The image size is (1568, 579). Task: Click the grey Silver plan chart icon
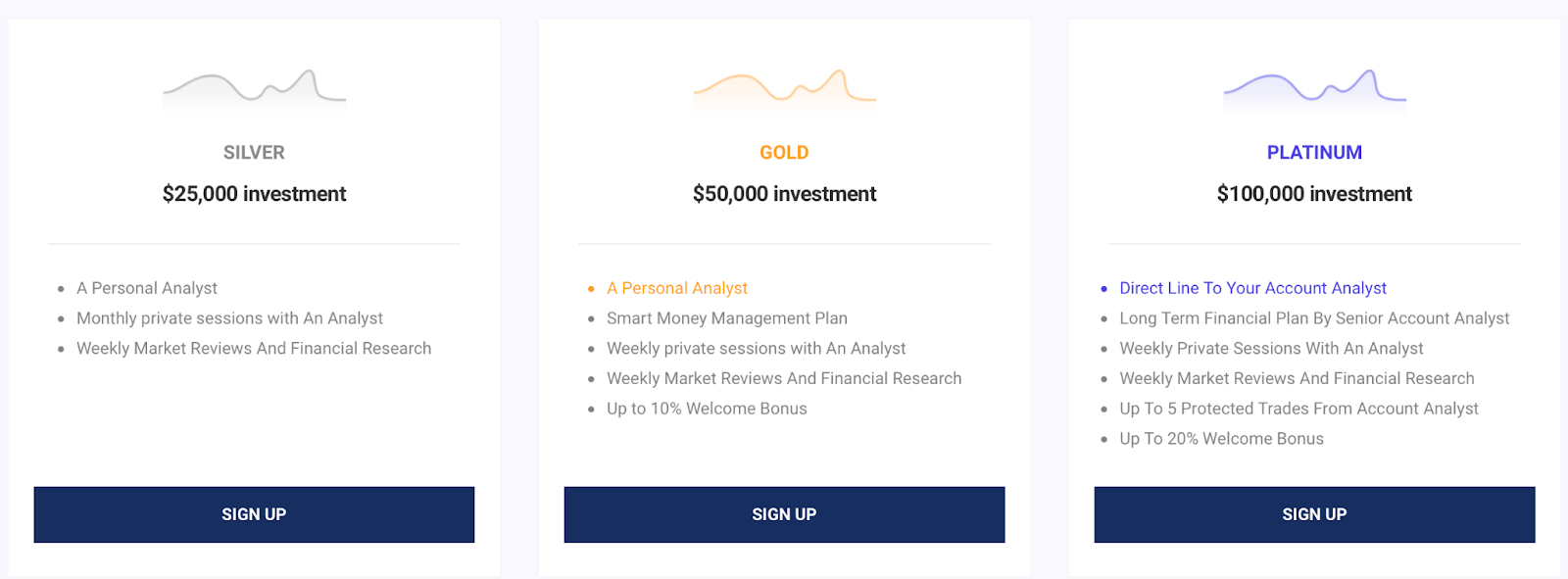coord(254,90)
